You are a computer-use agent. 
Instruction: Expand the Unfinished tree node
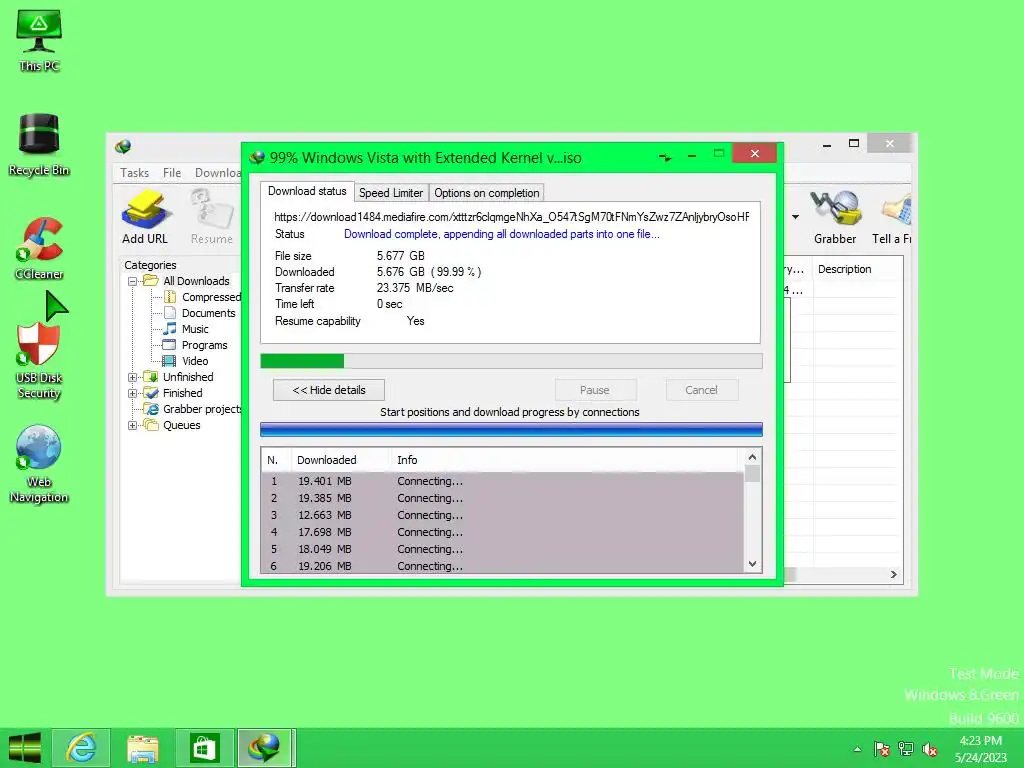coord(133,377)
